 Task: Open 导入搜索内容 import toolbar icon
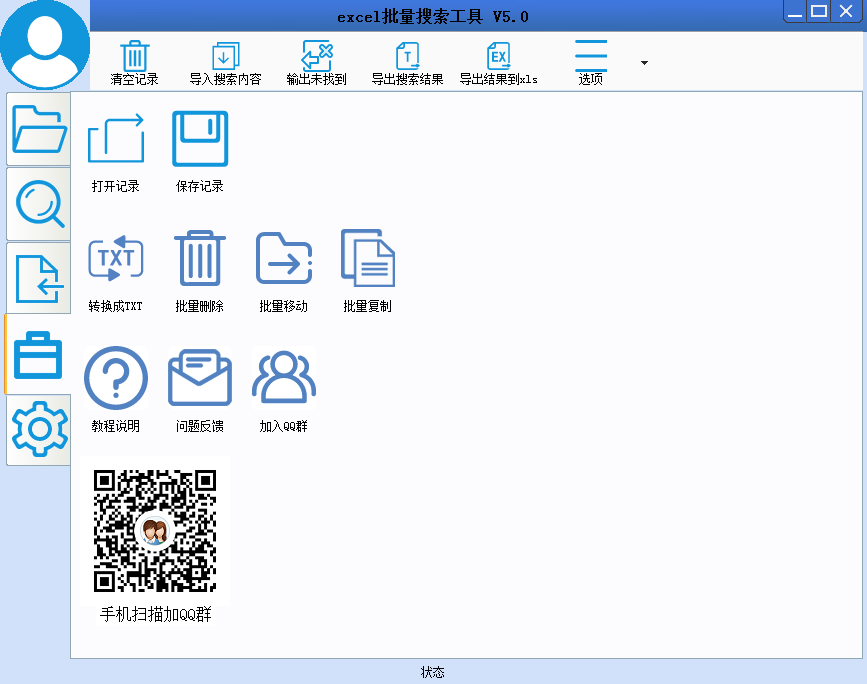tap(226, 56)
